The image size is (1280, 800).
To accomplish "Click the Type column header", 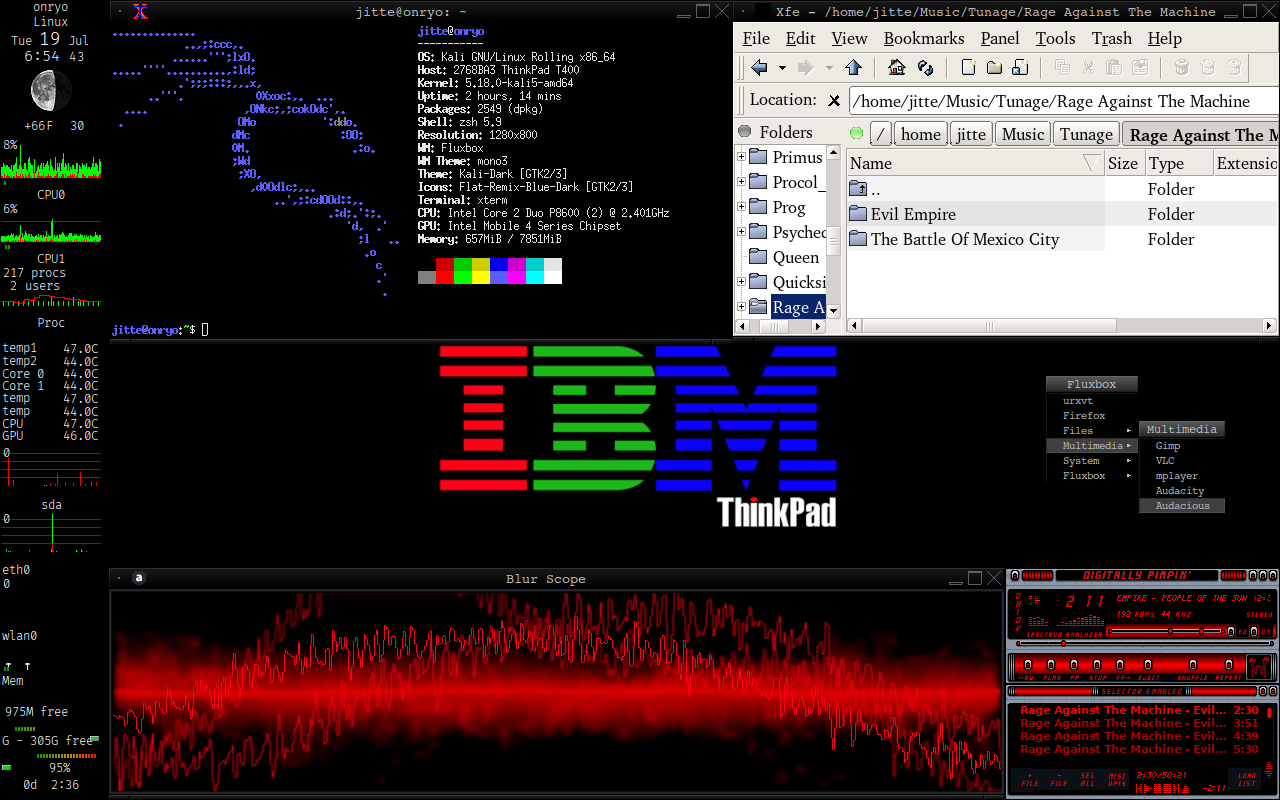I will (x=1177, y=163).
